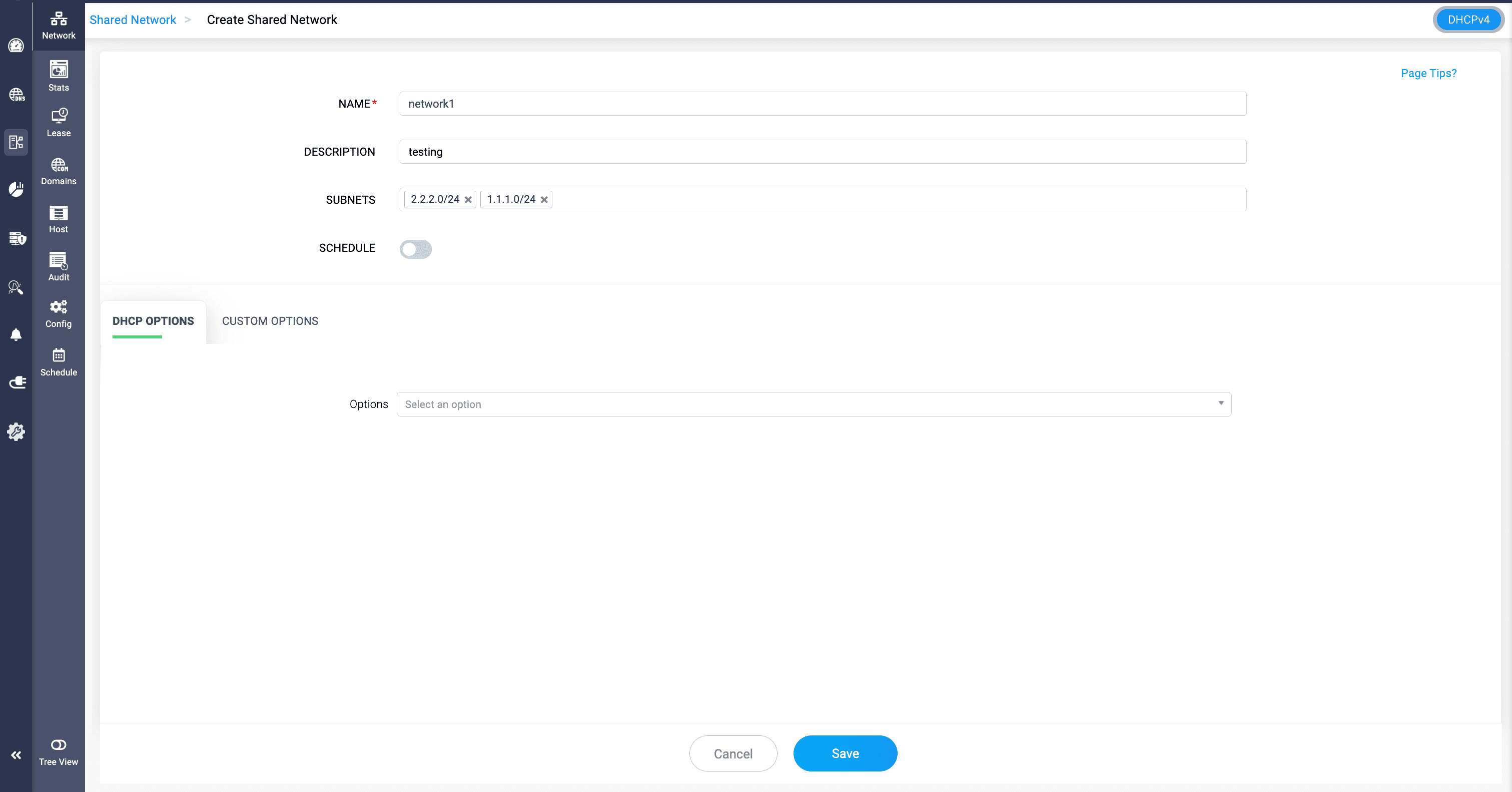Switch on Tree View toggle
This screenshot has width=1512, height=792.
click(58, 745)
